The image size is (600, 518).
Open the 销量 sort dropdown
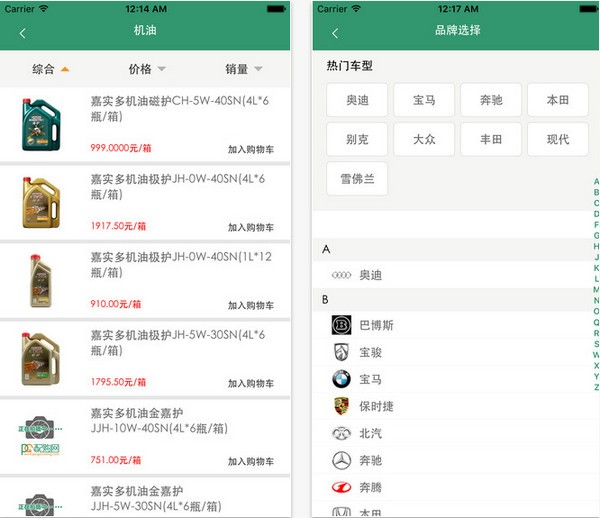coord(243,69)
